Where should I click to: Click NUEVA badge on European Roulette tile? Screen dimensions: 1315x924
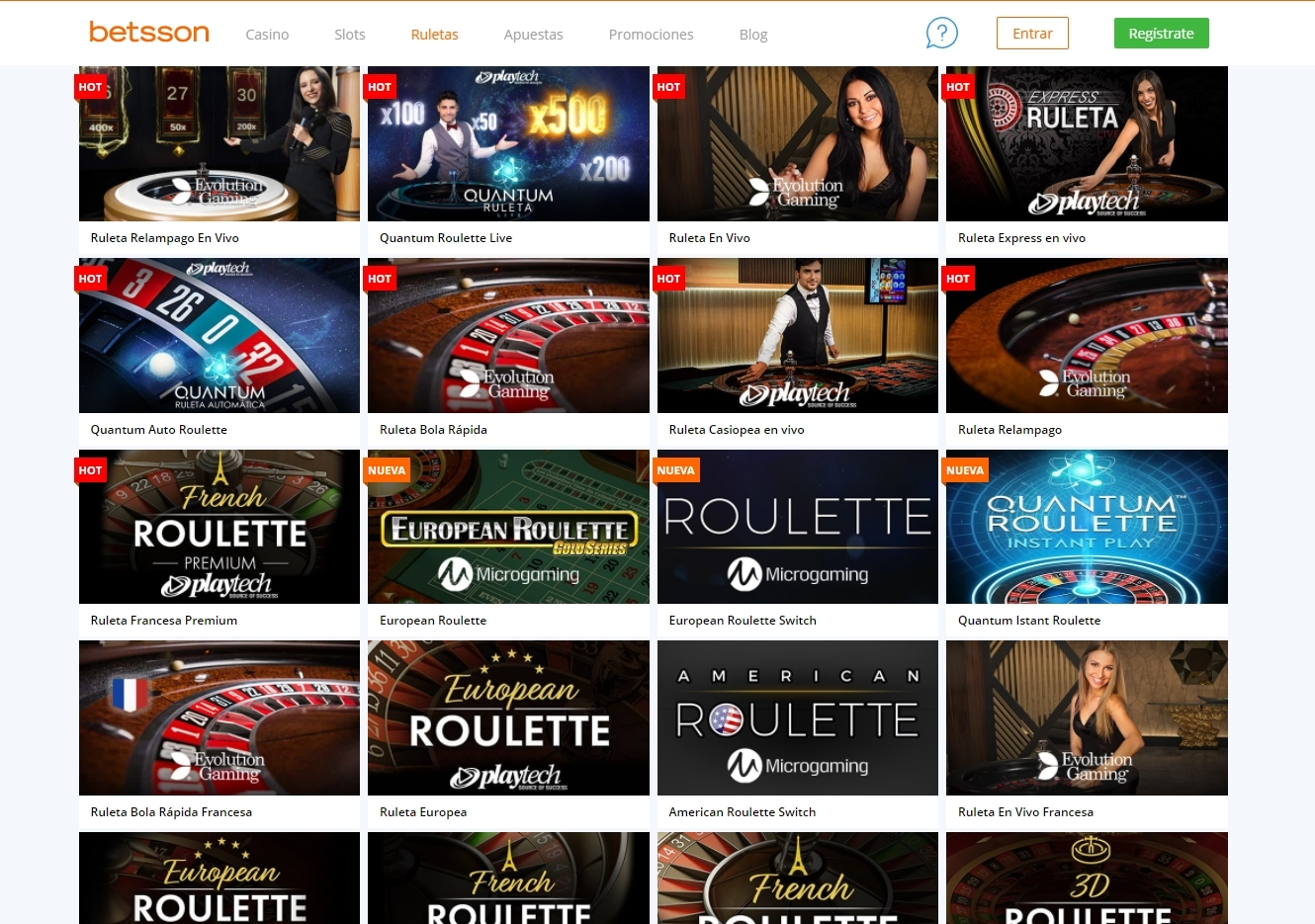coord(387,470)
